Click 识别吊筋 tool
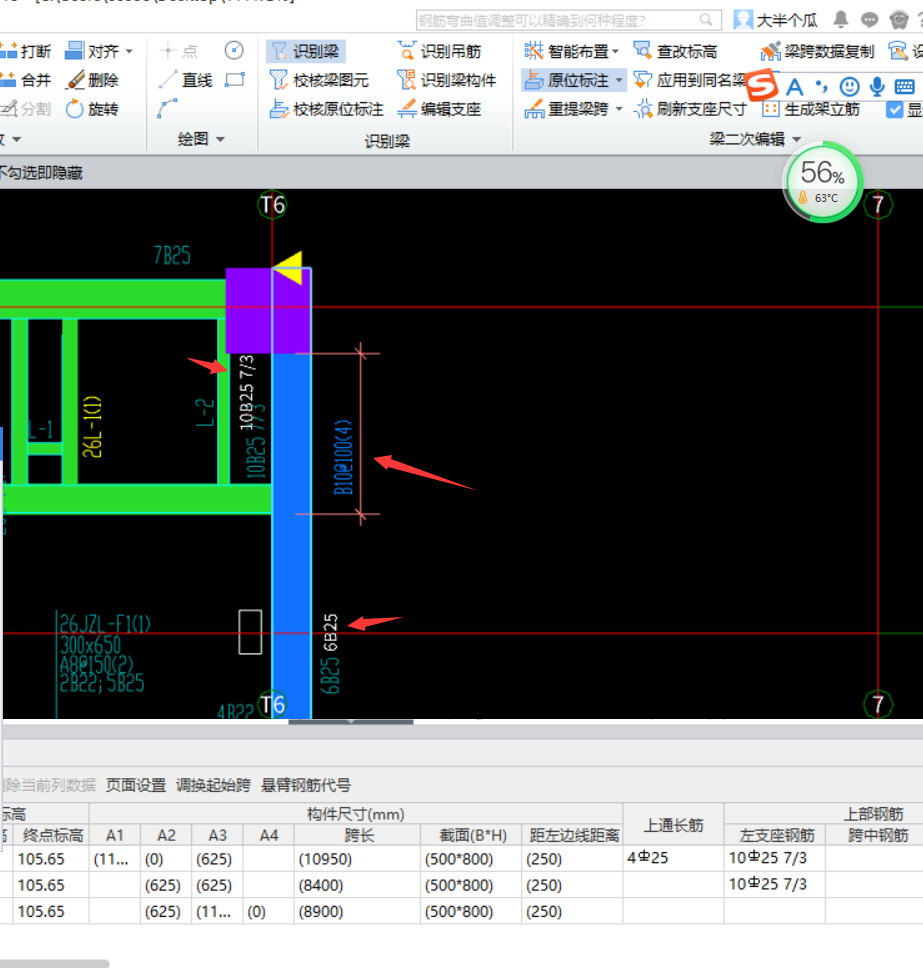 440,51
